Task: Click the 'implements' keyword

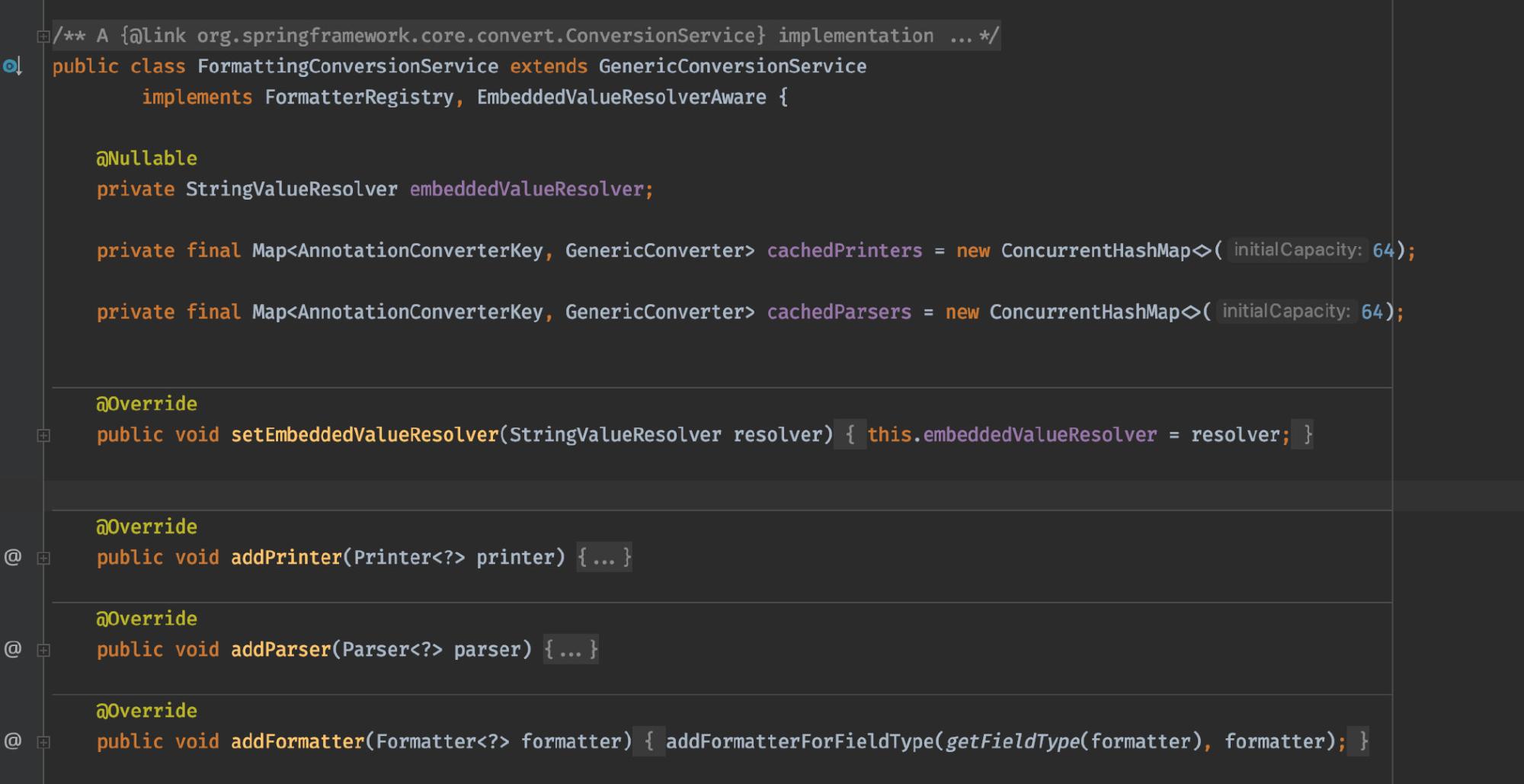Action: tap(197, 98)
